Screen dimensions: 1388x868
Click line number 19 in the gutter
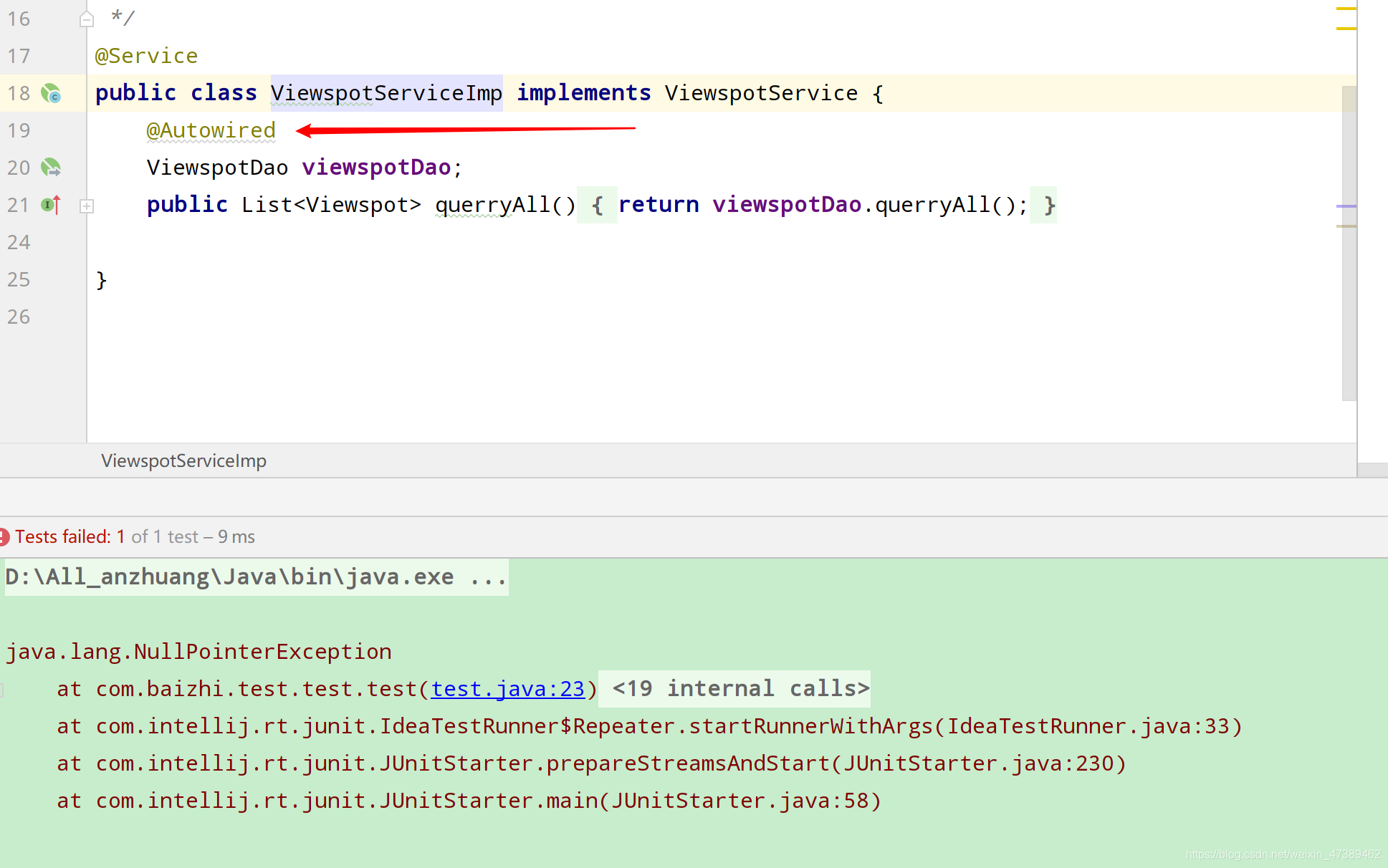[x=19, y=130]
